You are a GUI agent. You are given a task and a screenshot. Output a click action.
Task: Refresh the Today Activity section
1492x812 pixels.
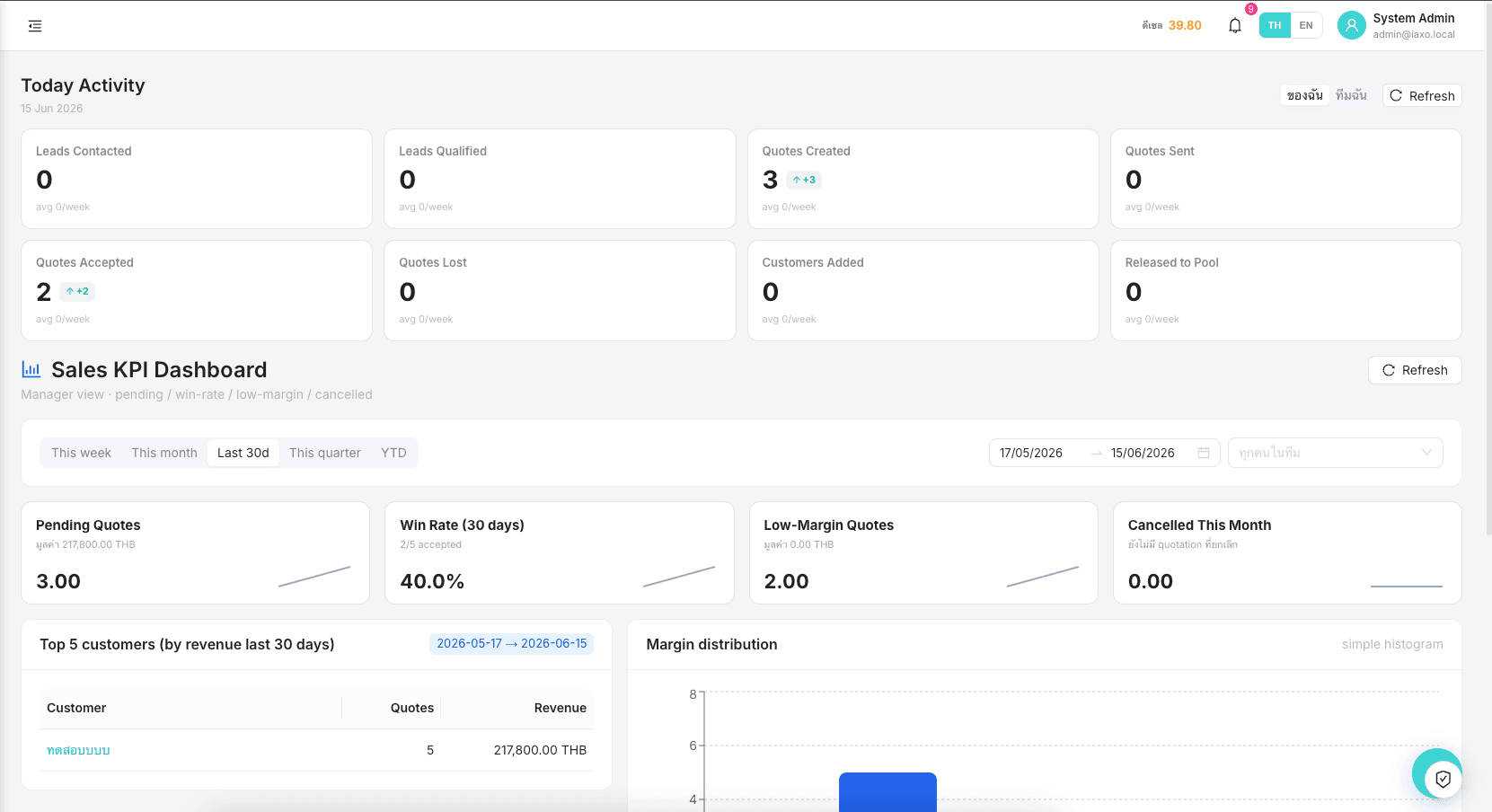(x=1422, y=95)
